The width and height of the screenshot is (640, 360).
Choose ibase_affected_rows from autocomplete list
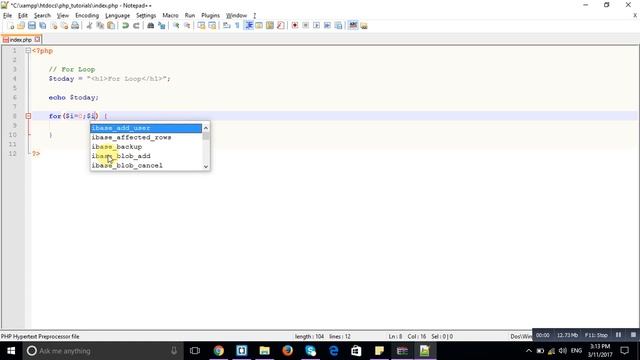click(x=146, y=138)
